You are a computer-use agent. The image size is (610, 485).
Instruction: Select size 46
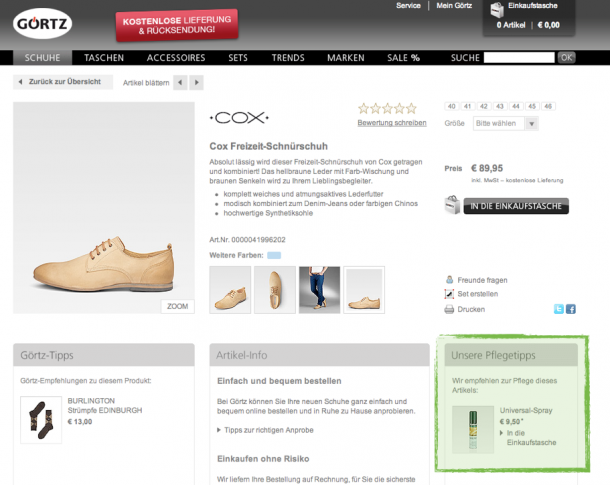[548, 106]
